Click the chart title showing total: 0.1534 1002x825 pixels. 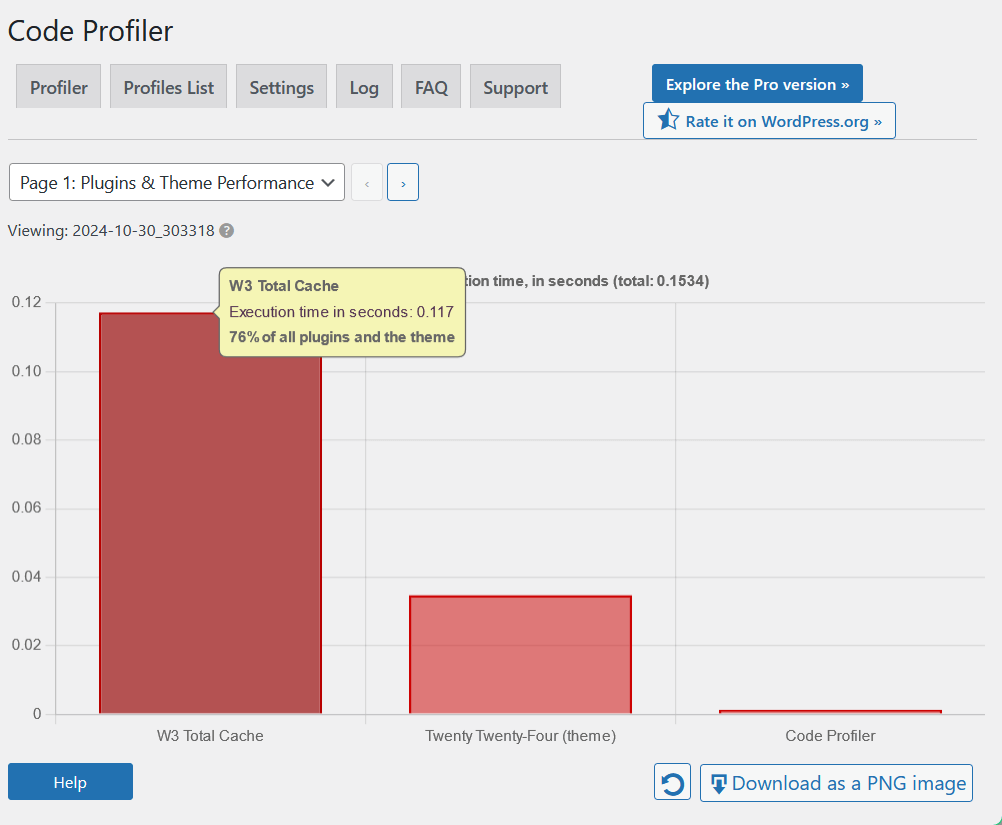(x=588, y=281)
